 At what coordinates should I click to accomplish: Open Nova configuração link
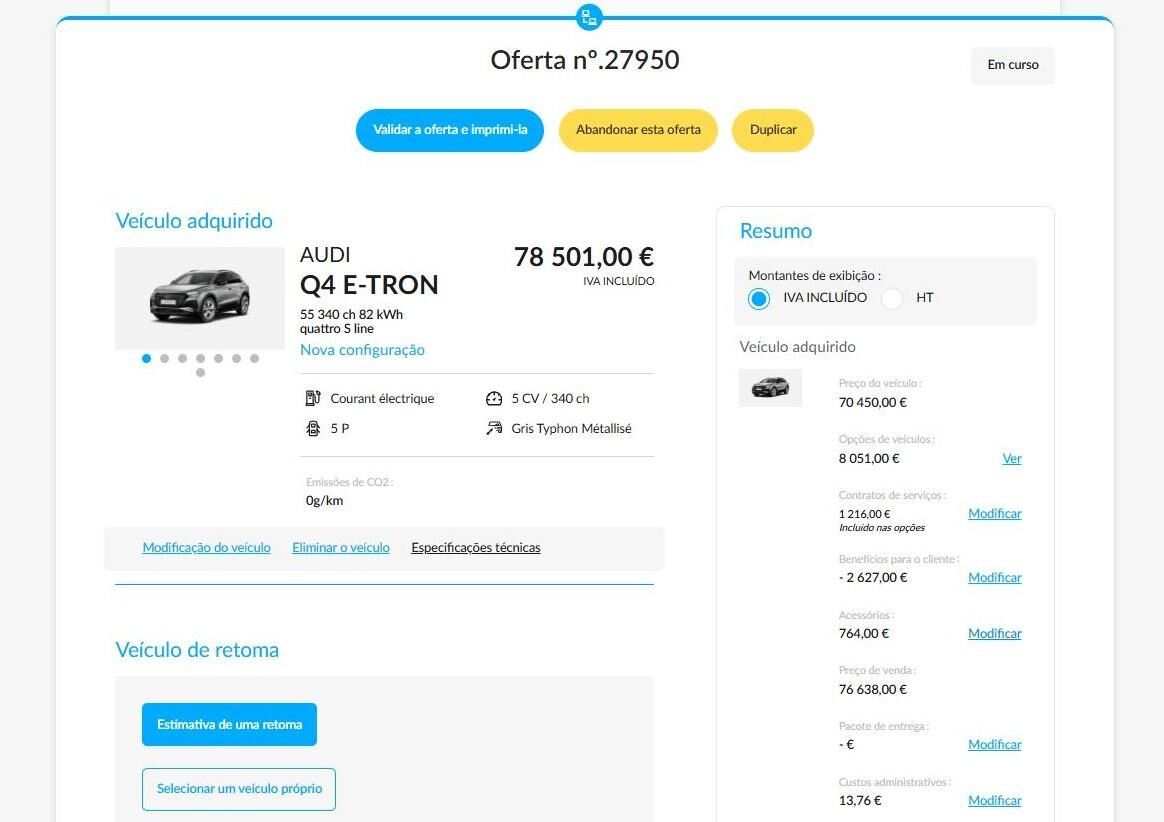tap(362, 350)
